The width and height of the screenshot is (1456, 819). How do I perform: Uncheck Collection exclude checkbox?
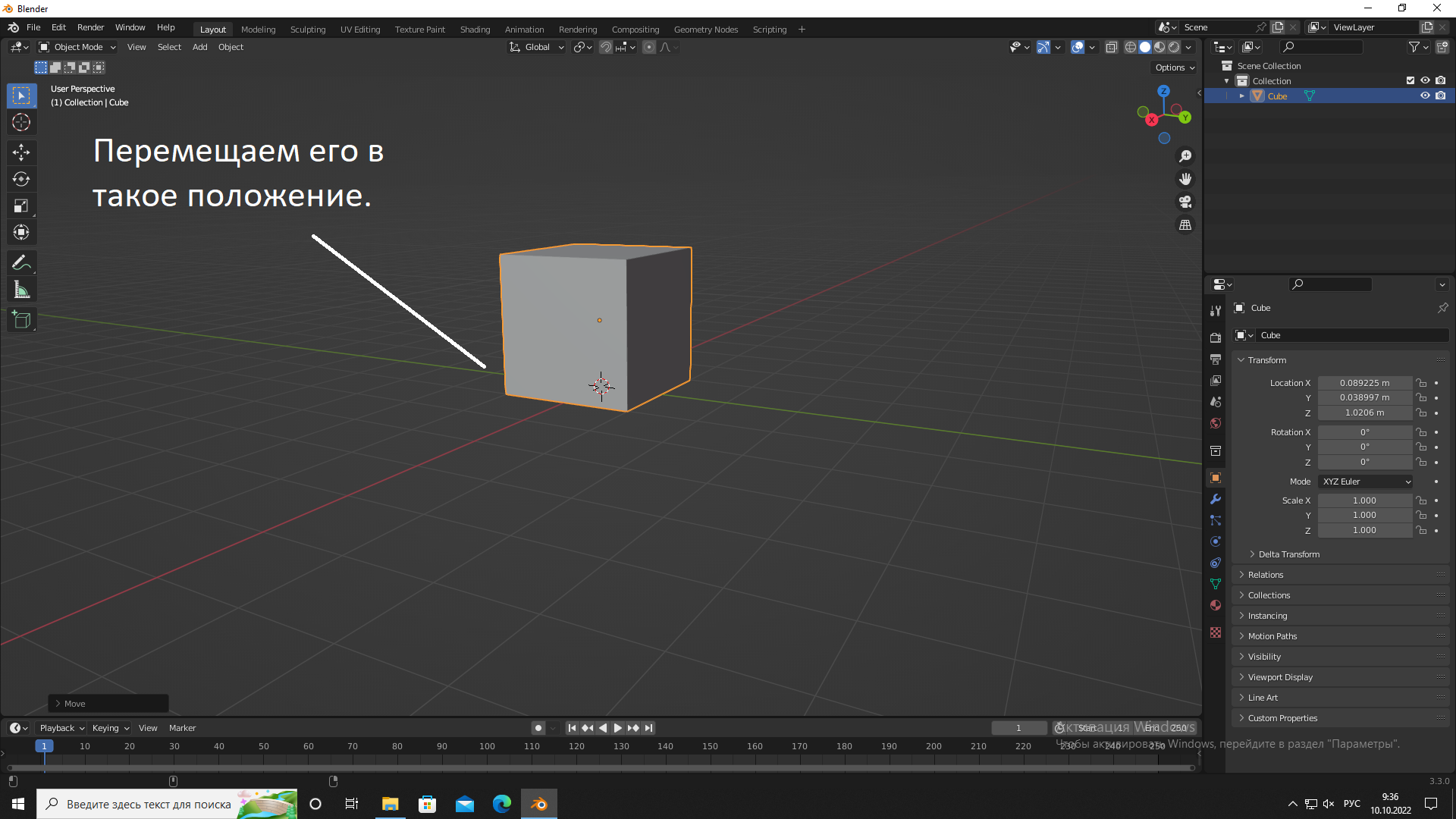(1410, 80)
